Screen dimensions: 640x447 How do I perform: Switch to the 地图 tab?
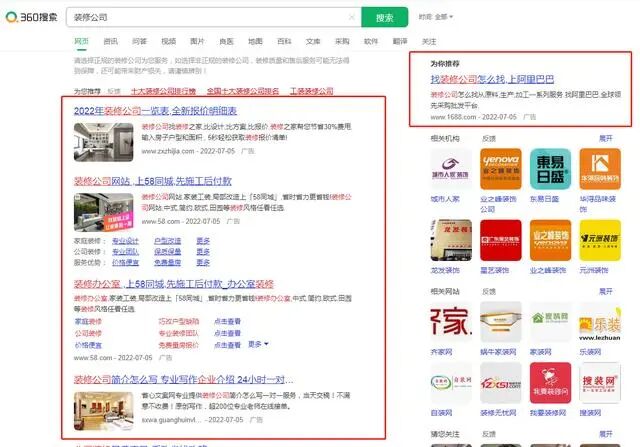pyautogui.click(x=255, y=41)
